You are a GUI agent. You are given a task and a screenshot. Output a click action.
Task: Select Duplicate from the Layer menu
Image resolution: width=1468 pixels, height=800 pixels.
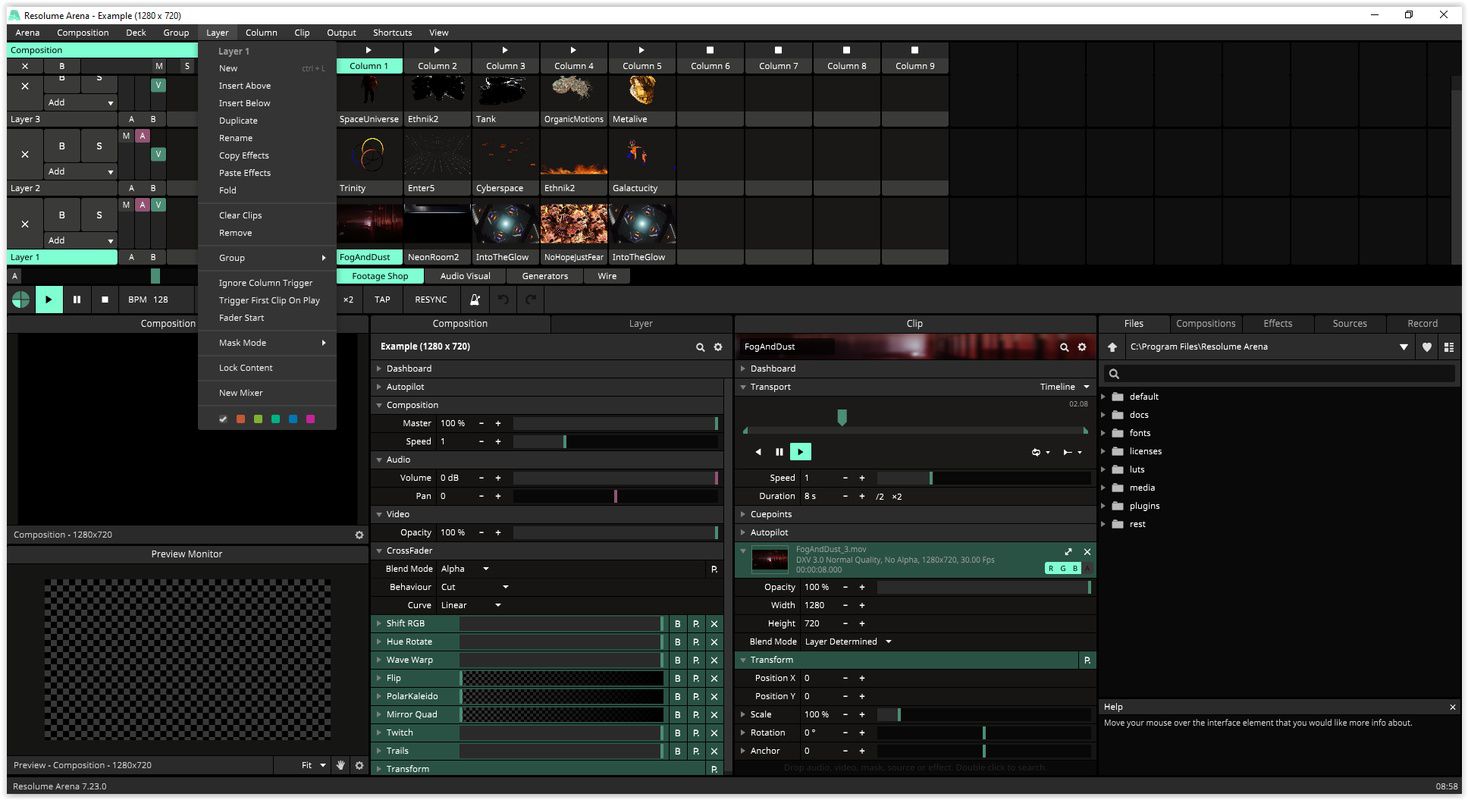pyautogui.click(x=238, y=121)
